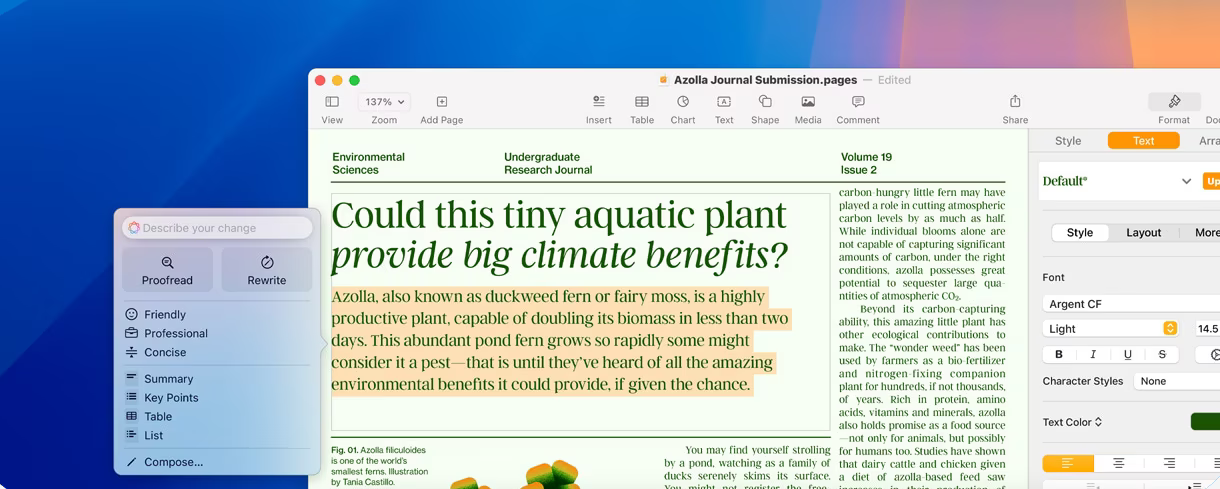1220x489 pixels.
Task: Switch to the Layout tab
Action: coord(1143,232)
